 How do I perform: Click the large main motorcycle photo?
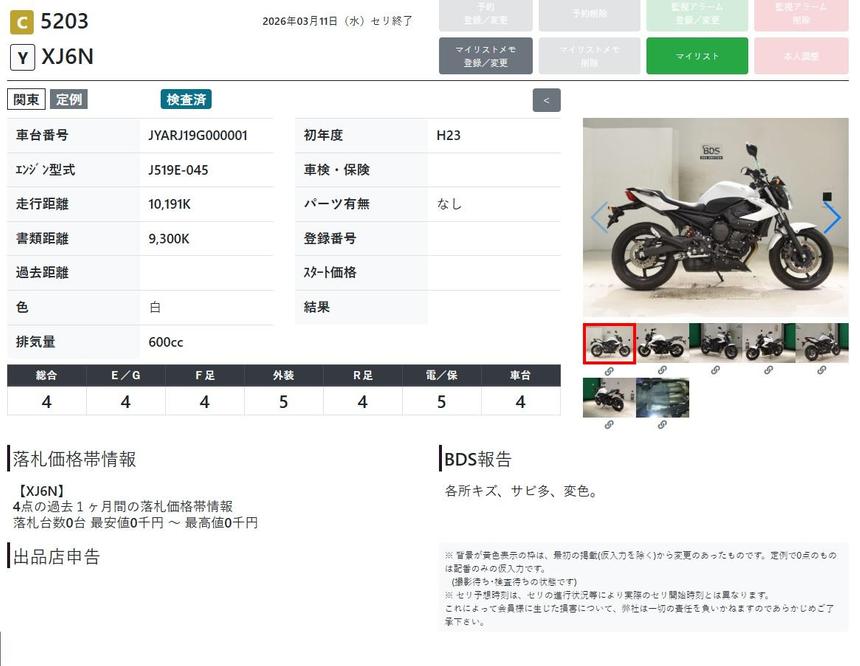[715, 217]
